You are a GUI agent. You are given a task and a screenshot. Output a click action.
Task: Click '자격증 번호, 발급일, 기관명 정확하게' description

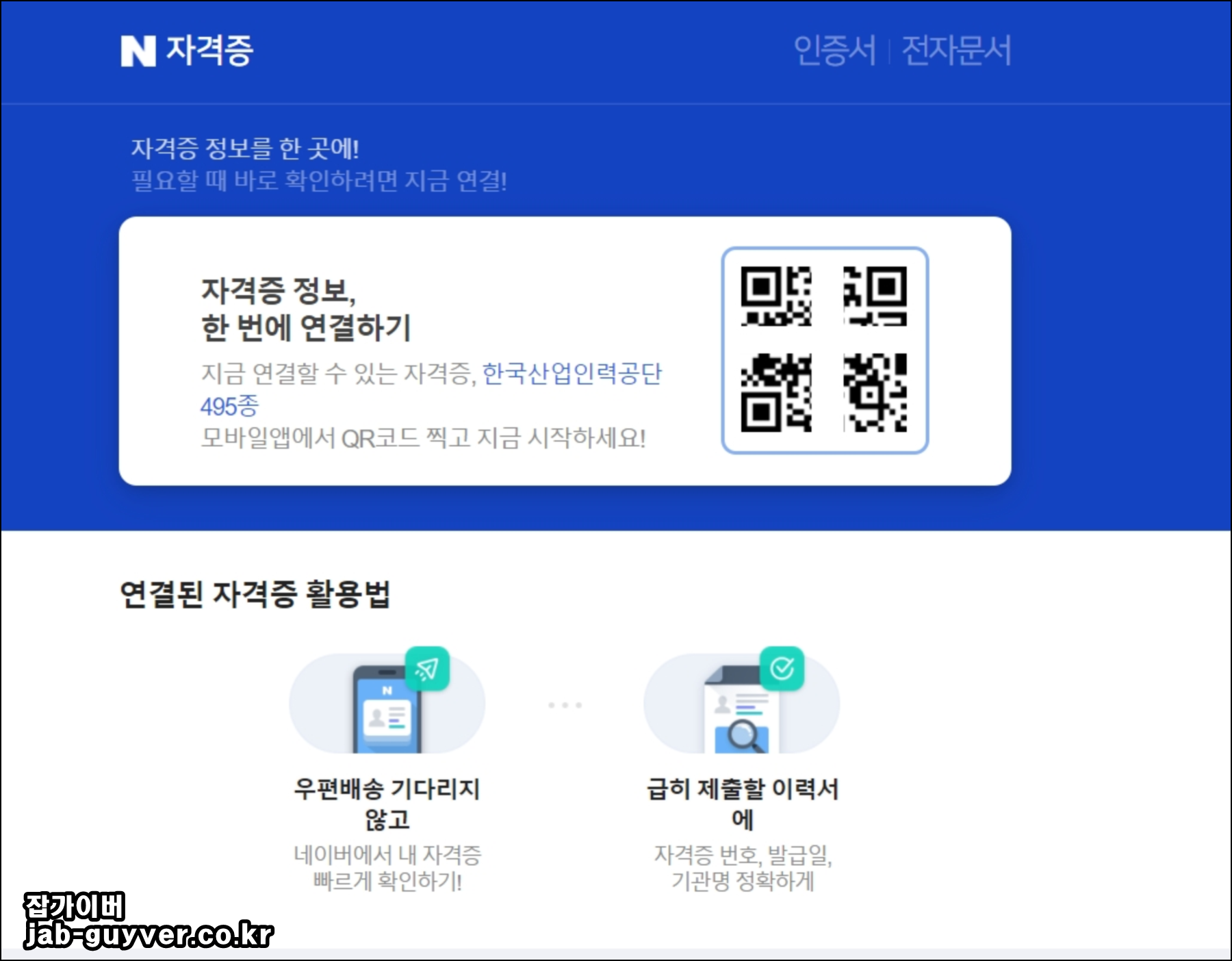pyautogui.click(x=743, y=867)
